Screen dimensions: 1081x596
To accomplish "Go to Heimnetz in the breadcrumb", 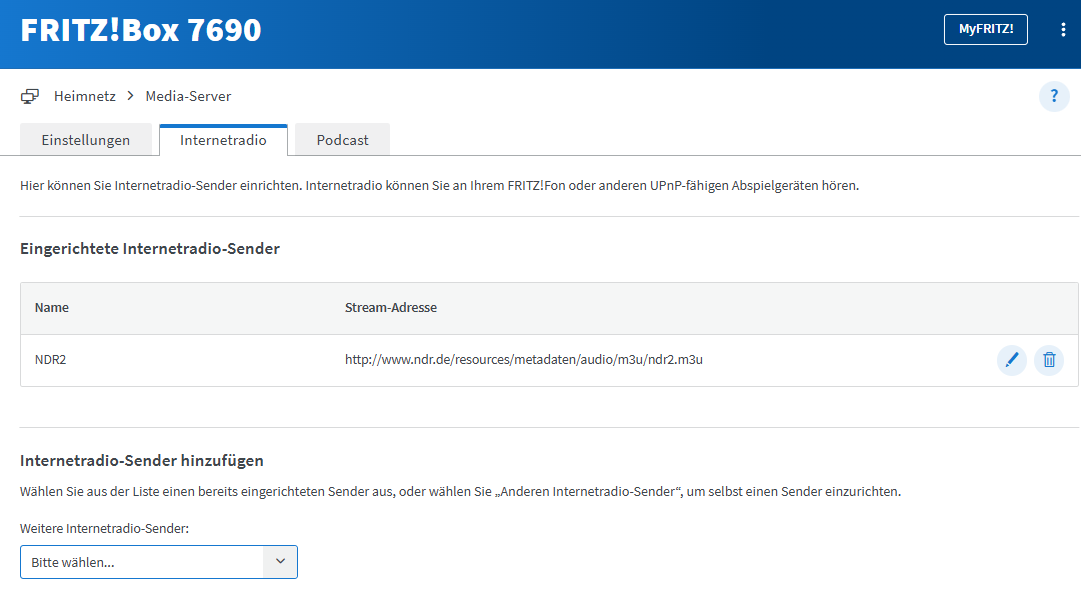I will click(x=84, y=97).
